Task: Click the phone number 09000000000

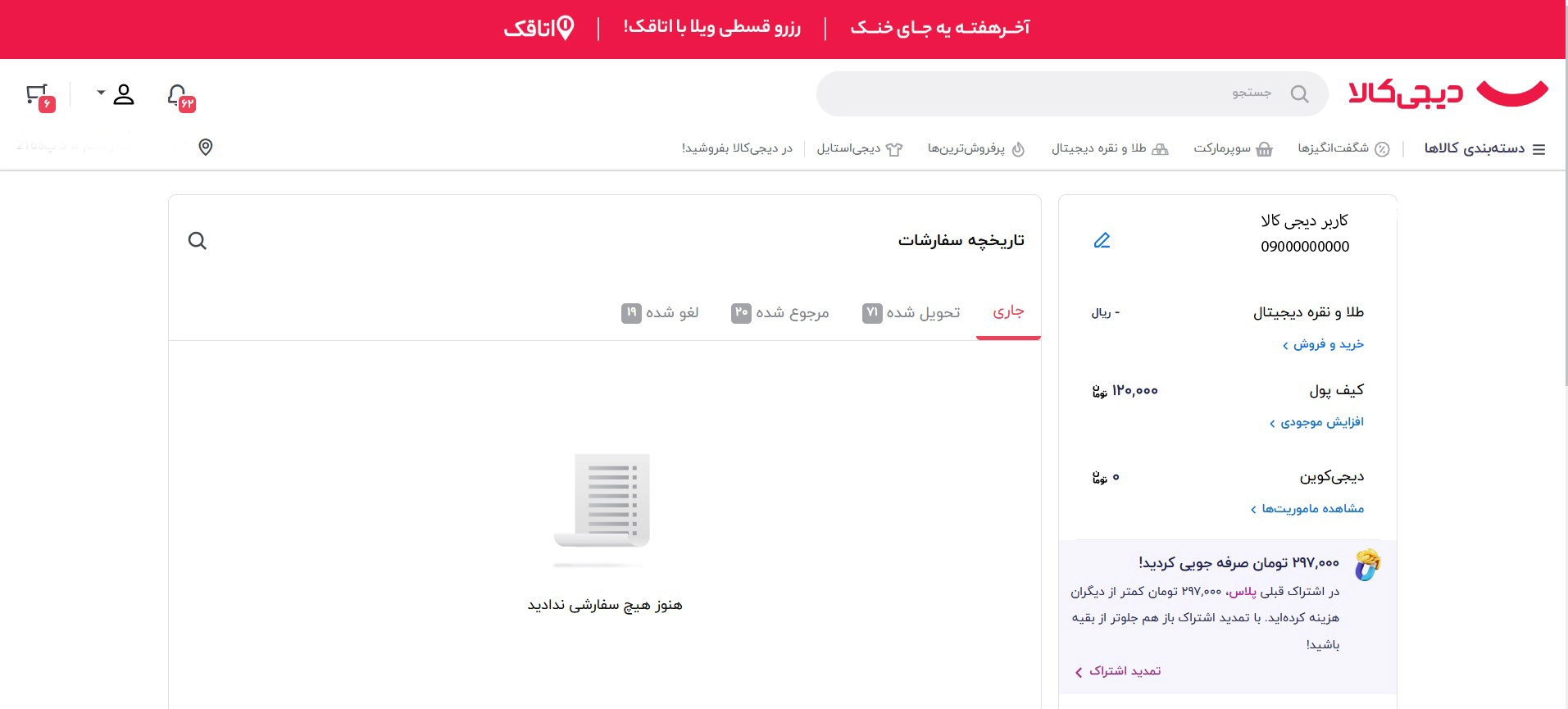Action: [1305, 247]
